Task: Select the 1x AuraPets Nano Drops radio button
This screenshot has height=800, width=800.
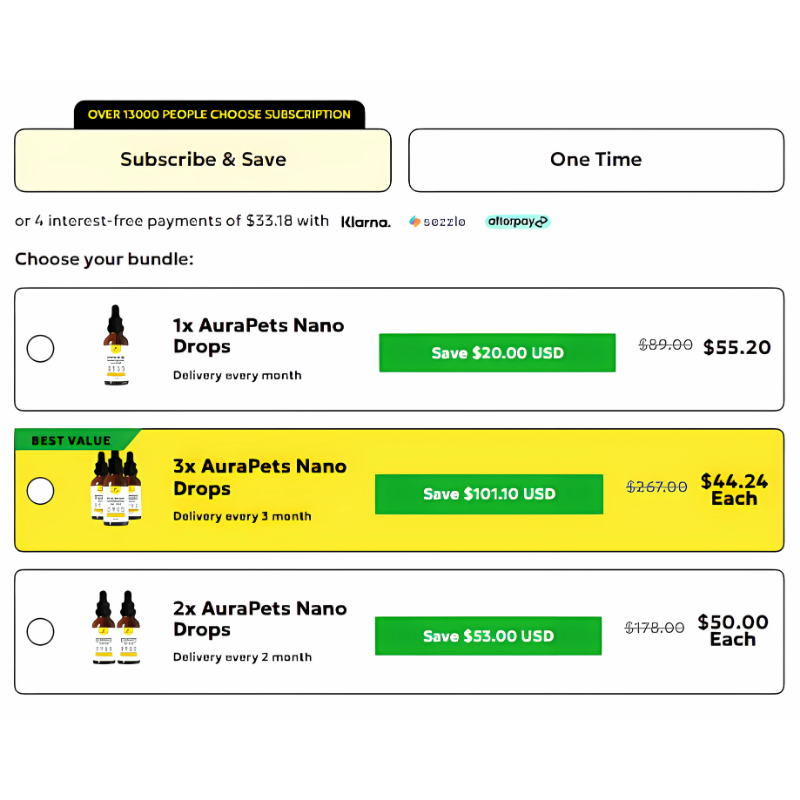Action: (x=41, y=349)
